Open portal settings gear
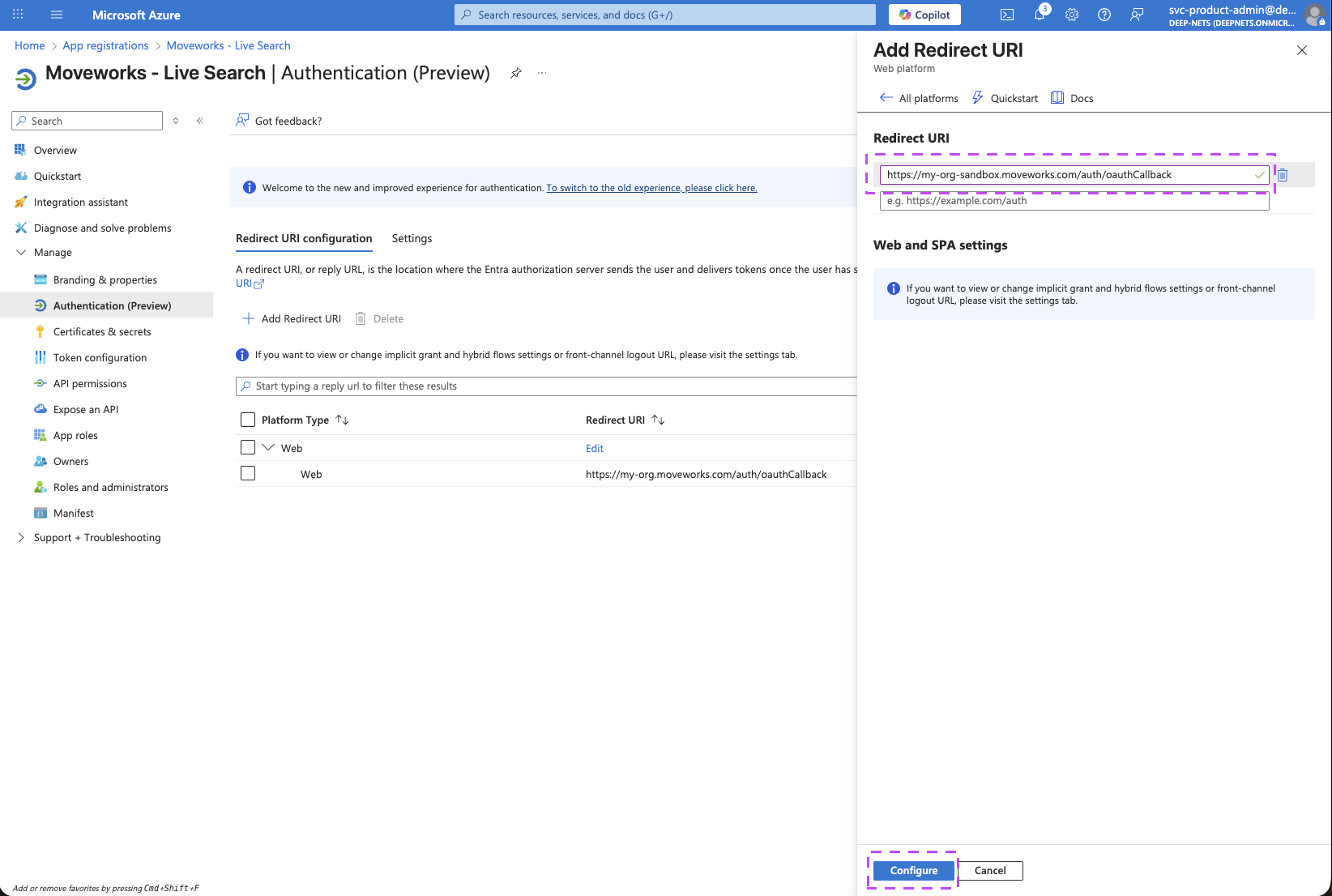Screen dimensions: 1332x896 pyautogui.click(x=1072, y=15)
